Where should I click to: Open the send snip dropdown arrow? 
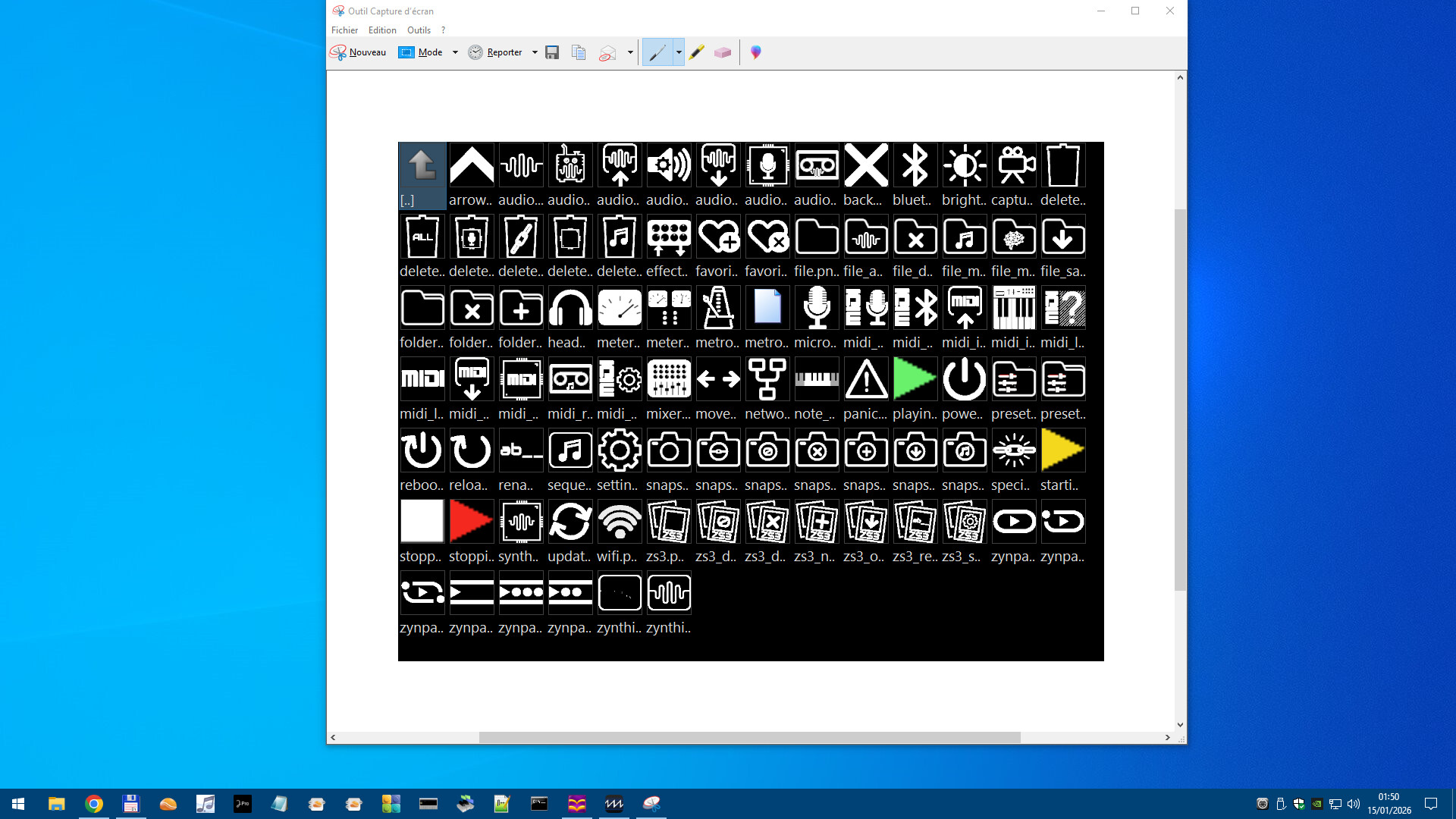coord(630,52)
